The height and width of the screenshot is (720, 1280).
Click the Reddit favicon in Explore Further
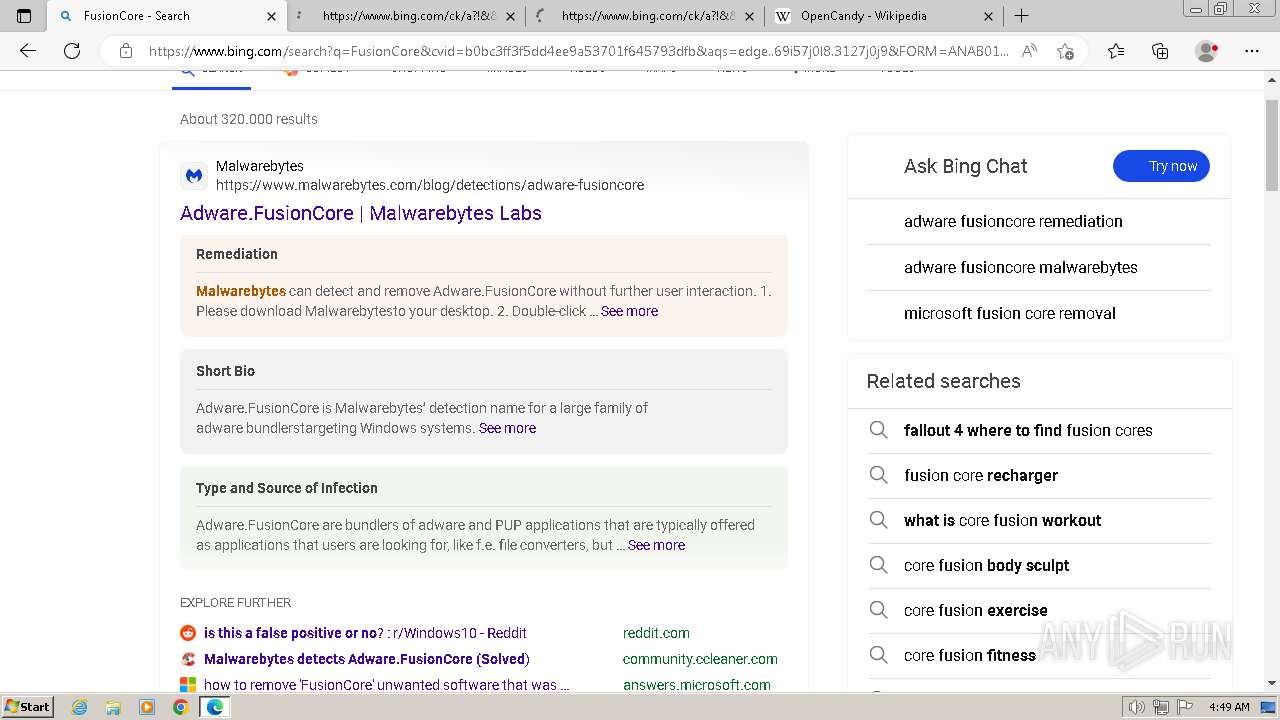click(x=188, y=633)
